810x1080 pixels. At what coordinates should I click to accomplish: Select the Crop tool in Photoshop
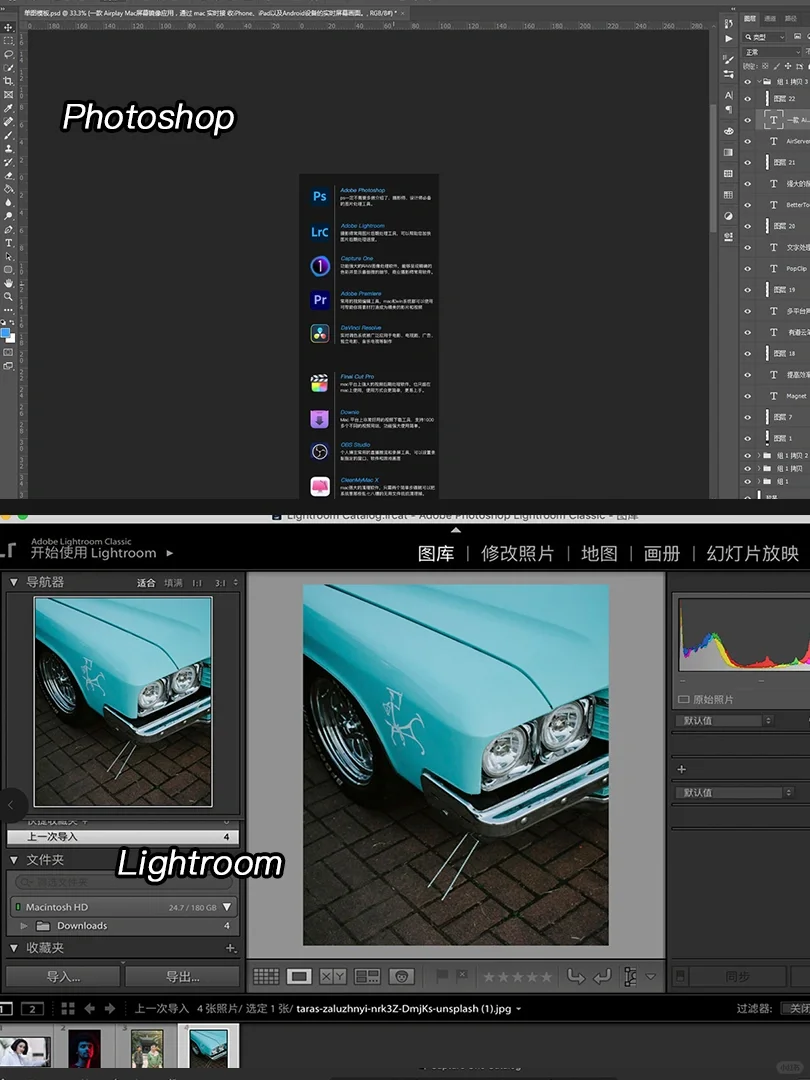[8, 81]
